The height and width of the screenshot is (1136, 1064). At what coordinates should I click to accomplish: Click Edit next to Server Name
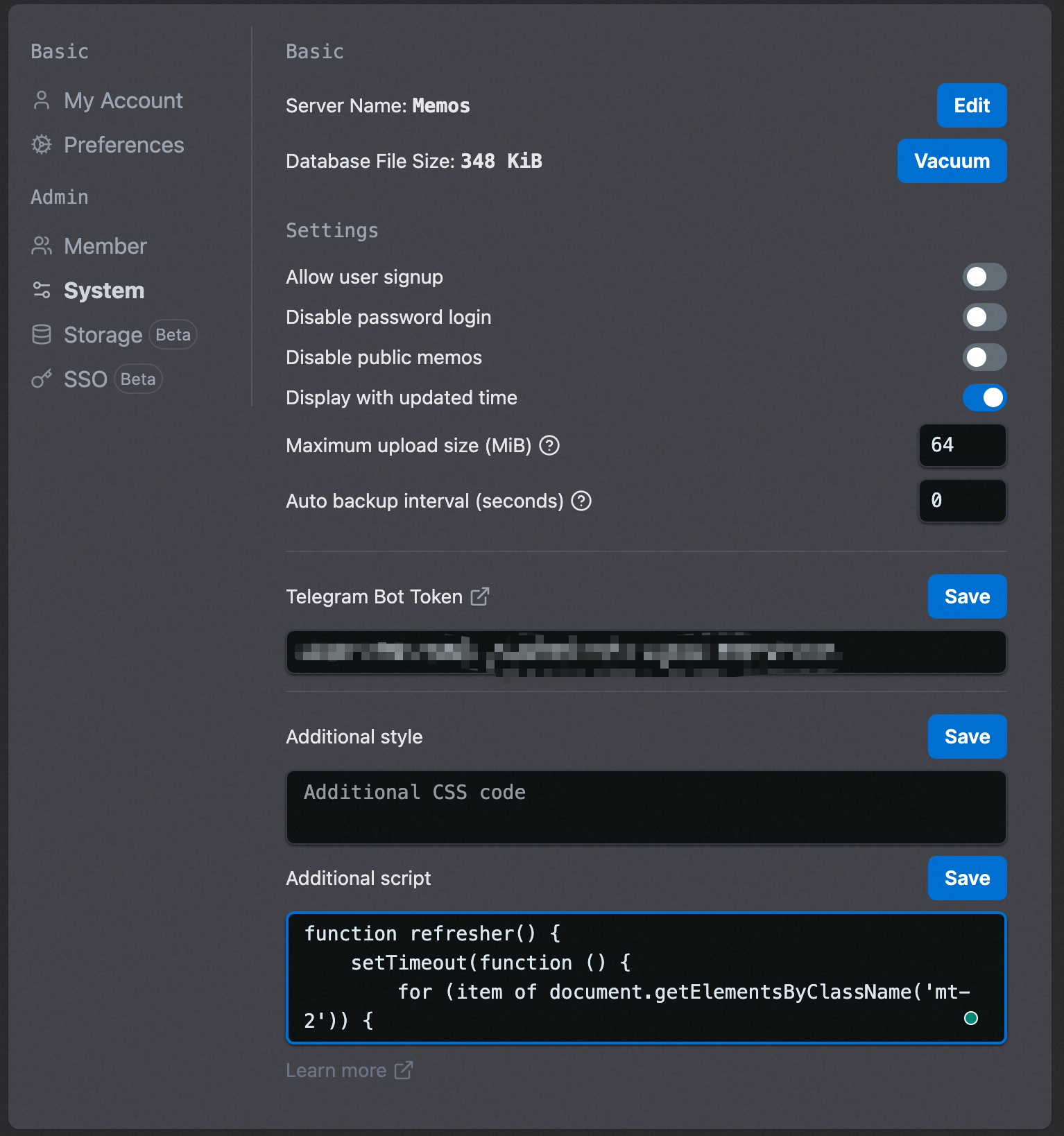(x=972, y=105)
